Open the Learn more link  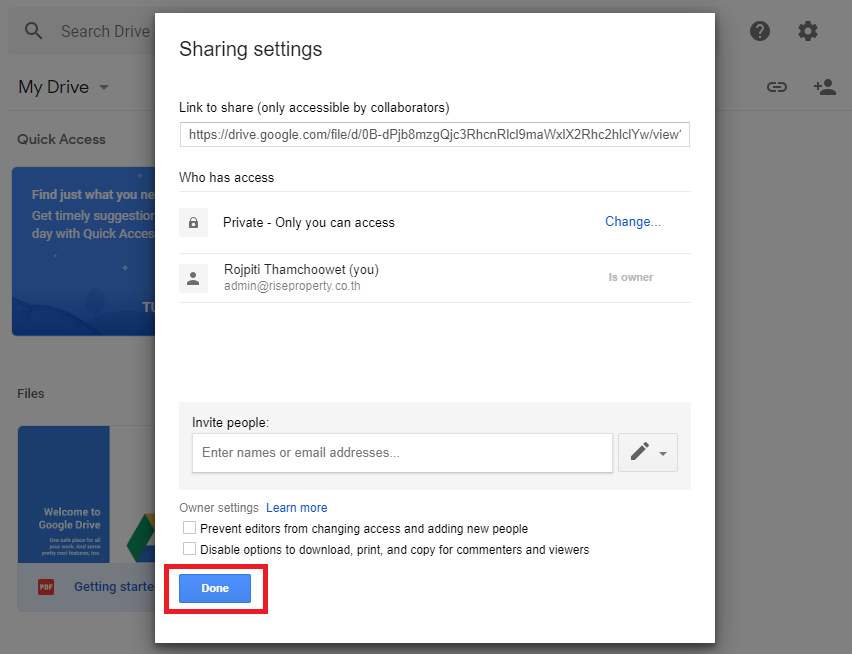[296, 508]
